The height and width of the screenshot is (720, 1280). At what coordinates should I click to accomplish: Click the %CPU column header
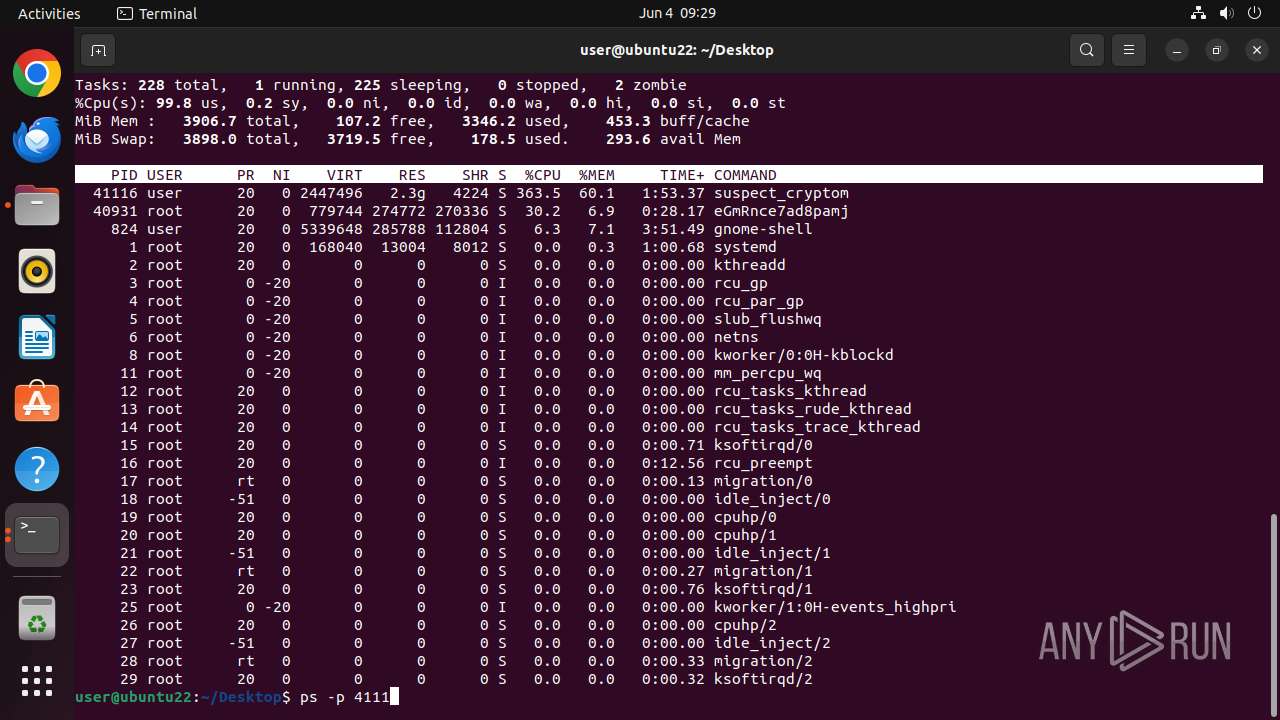(543, 175)
